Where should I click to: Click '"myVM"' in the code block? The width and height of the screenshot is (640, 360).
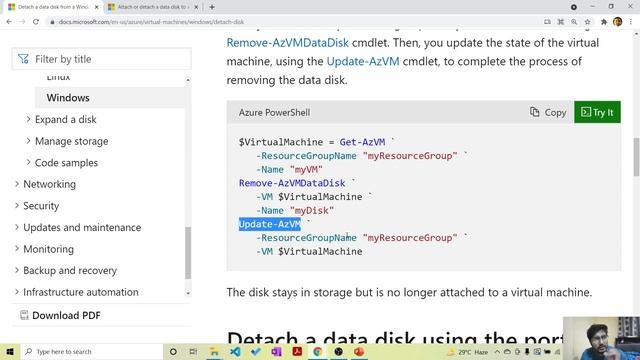click(306, 169)
